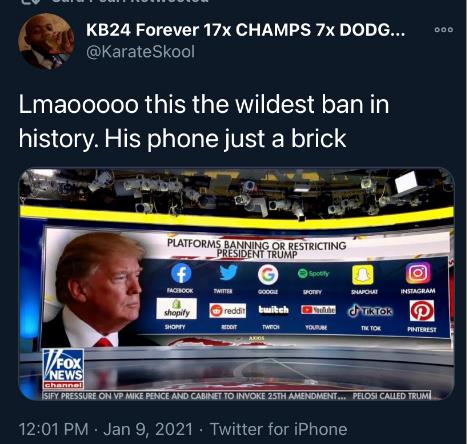Click the Twitch logo
This screenshot has height=444, width=467.
coord(274,310)
